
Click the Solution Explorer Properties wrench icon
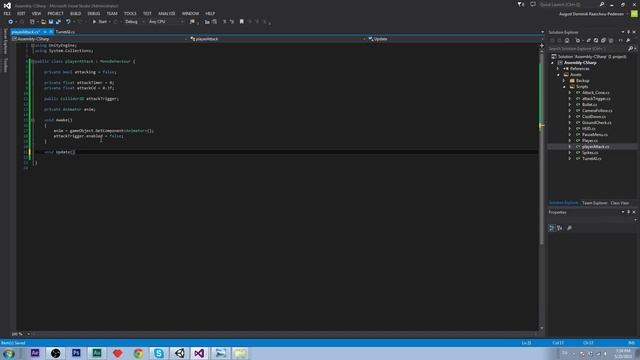coord(628,40)
